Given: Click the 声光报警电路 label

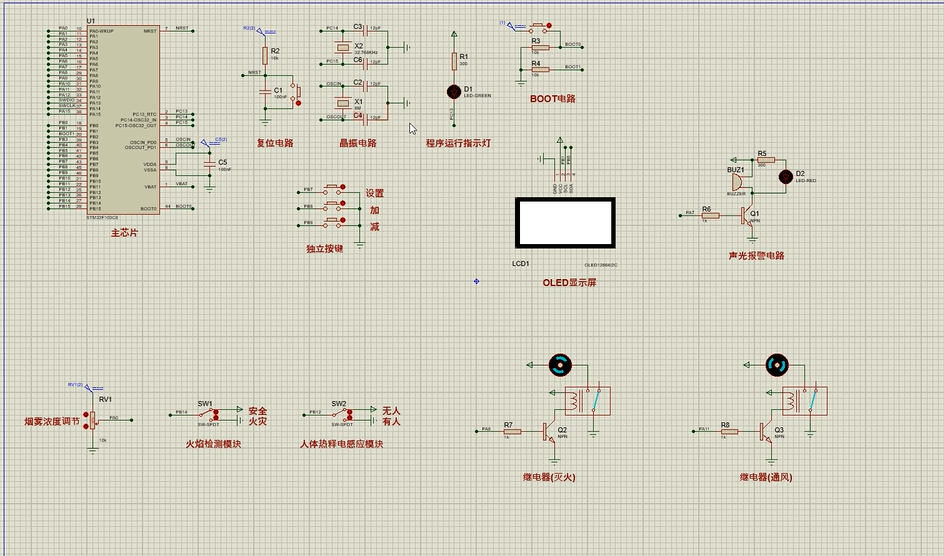Looking at the screenshot, I should (756, 256).
